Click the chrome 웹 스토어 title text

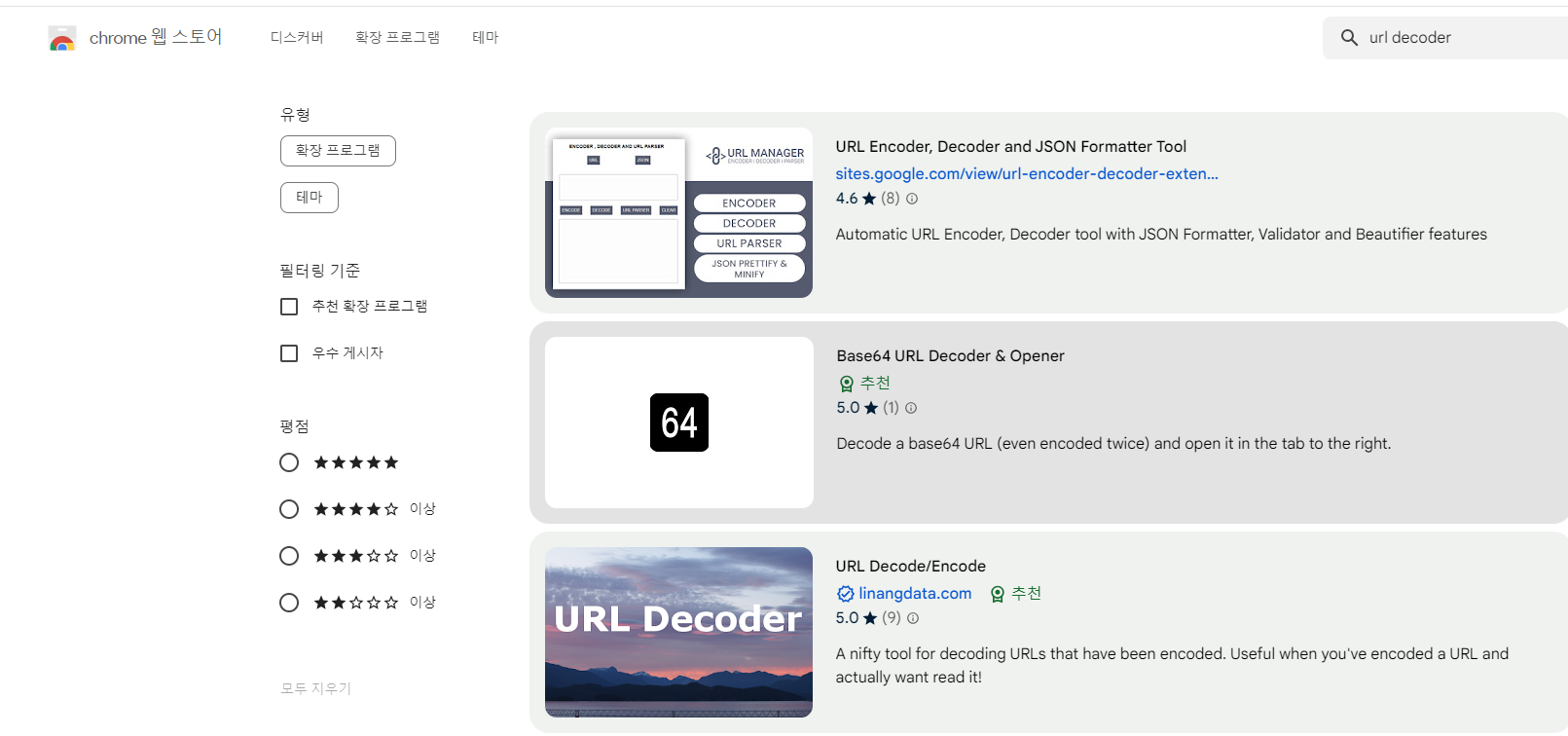[x=156, y=38]
